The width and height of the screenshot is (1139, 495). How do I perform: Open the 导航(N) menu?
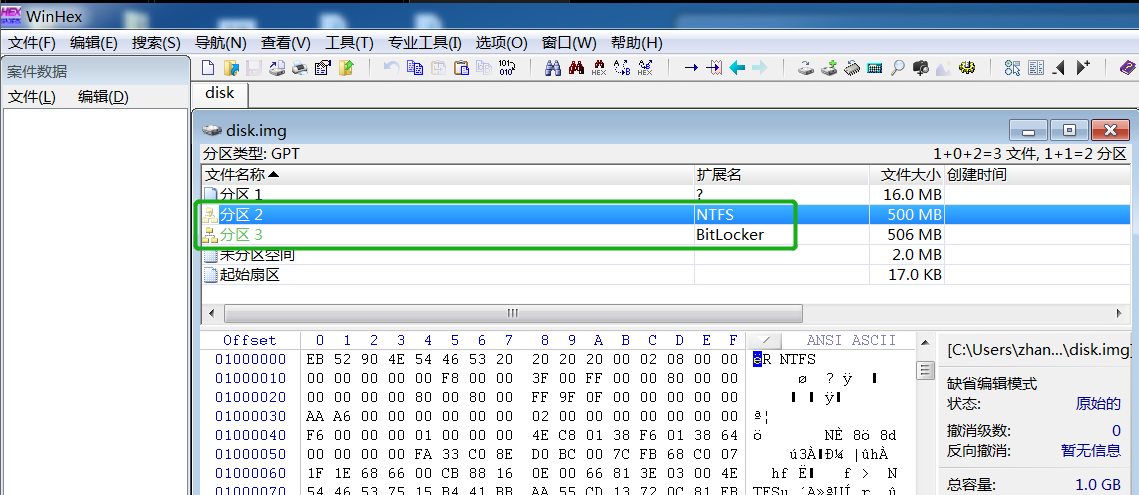click(x=221, y=43)
